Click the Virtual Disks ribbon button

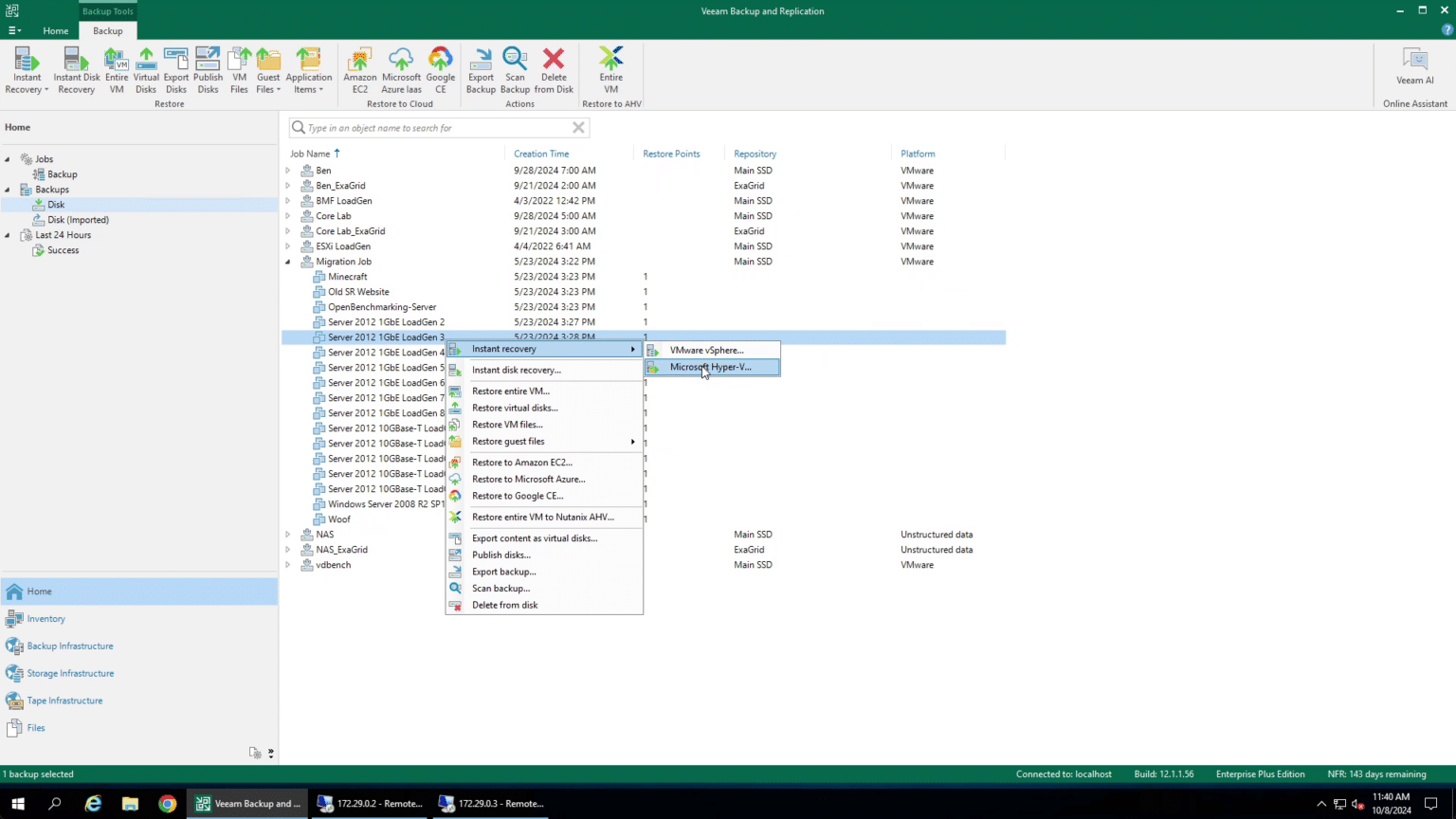tap(146, 70)
